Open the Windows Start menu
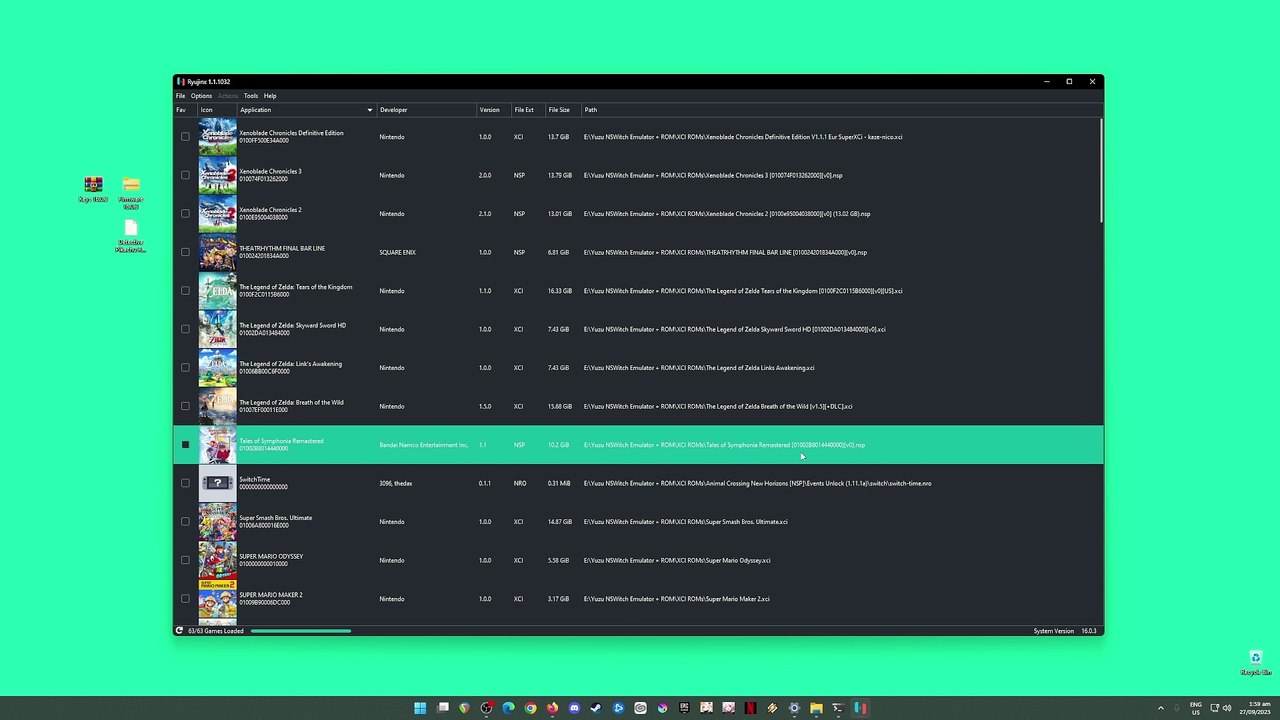 (420, 708)
